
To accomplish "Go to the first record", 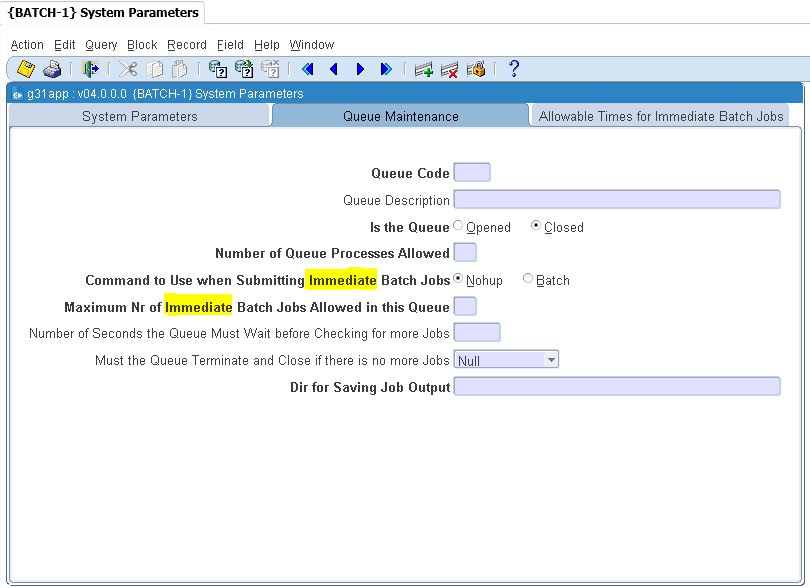I will pos(308,69).
